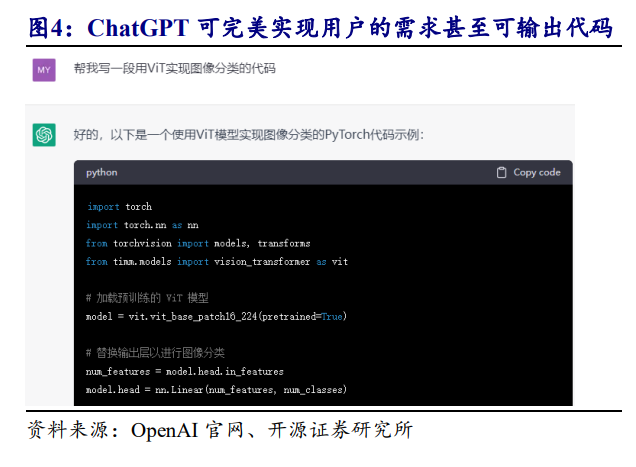Click the figure title starting with ChatGPT

pos(320,28)
